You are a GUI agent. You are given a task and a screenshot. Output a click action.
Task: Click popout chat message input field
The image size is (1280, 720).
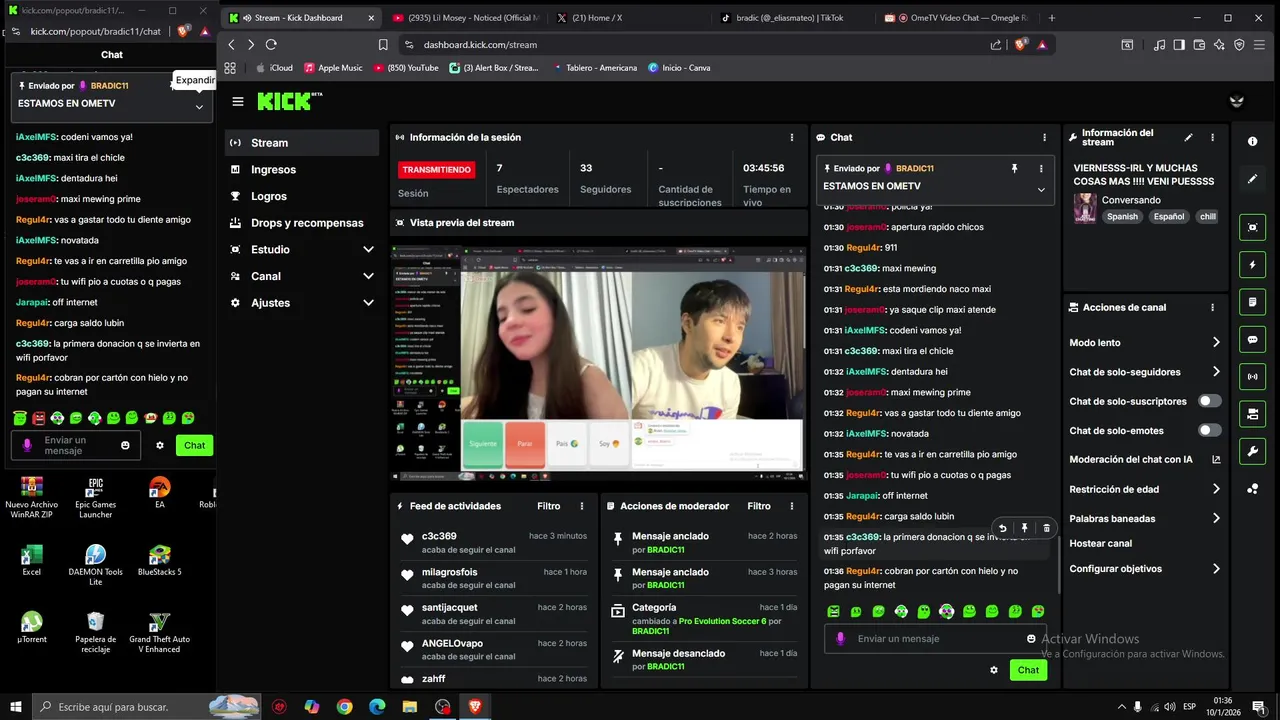point(75,446)
